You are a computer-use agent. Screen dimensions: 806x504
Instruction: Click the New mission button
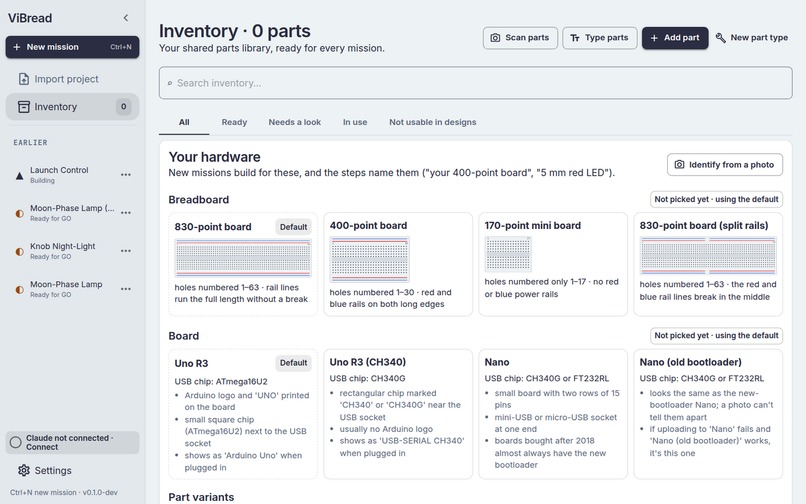pyautogui.click(x=72, y=47)
